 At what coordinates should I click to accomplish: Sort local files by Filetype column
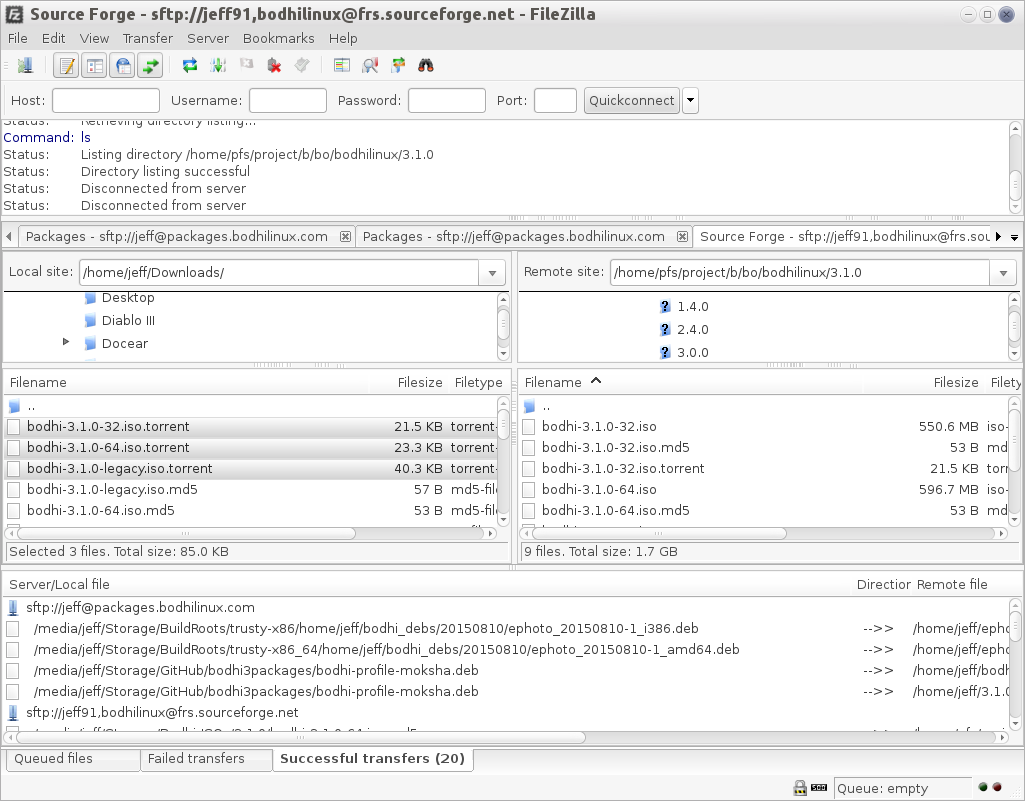click(x=479, y=383)
